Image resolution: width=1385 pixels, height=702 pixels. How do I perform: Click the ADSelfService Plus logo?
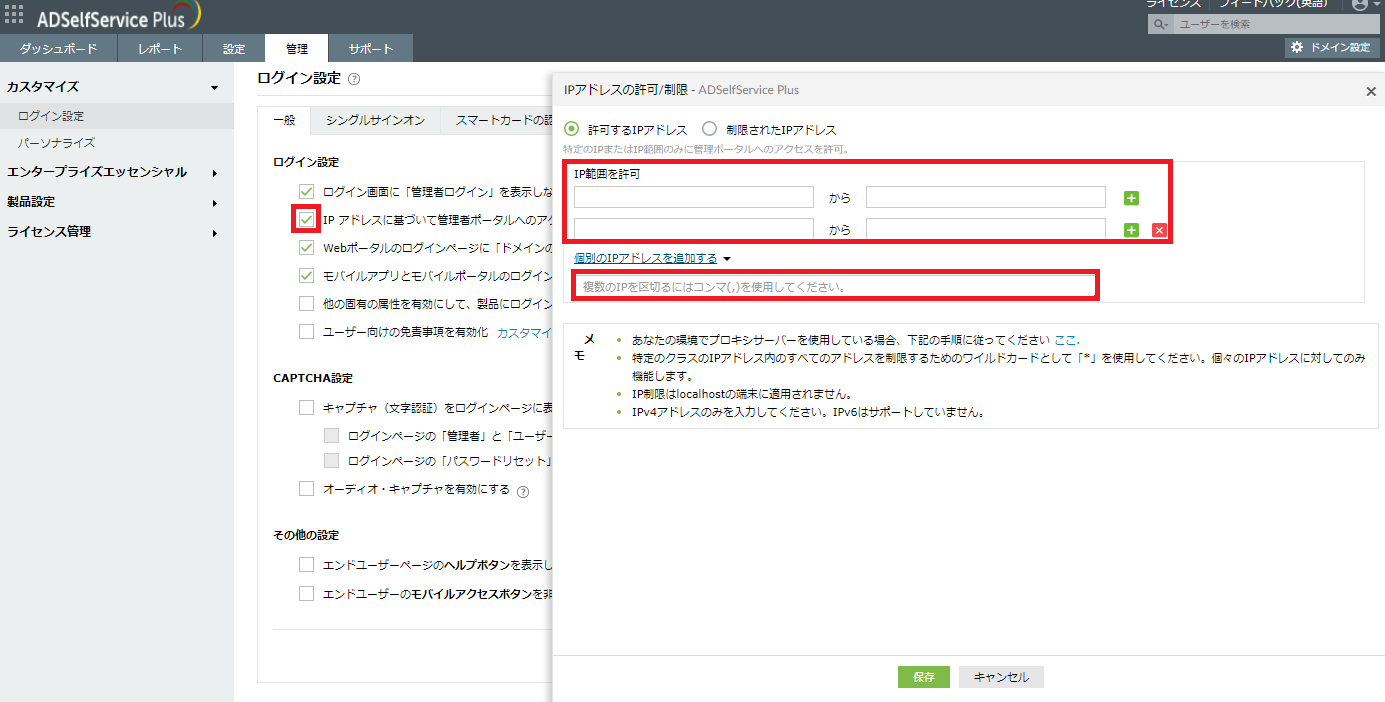click(118, 15)
